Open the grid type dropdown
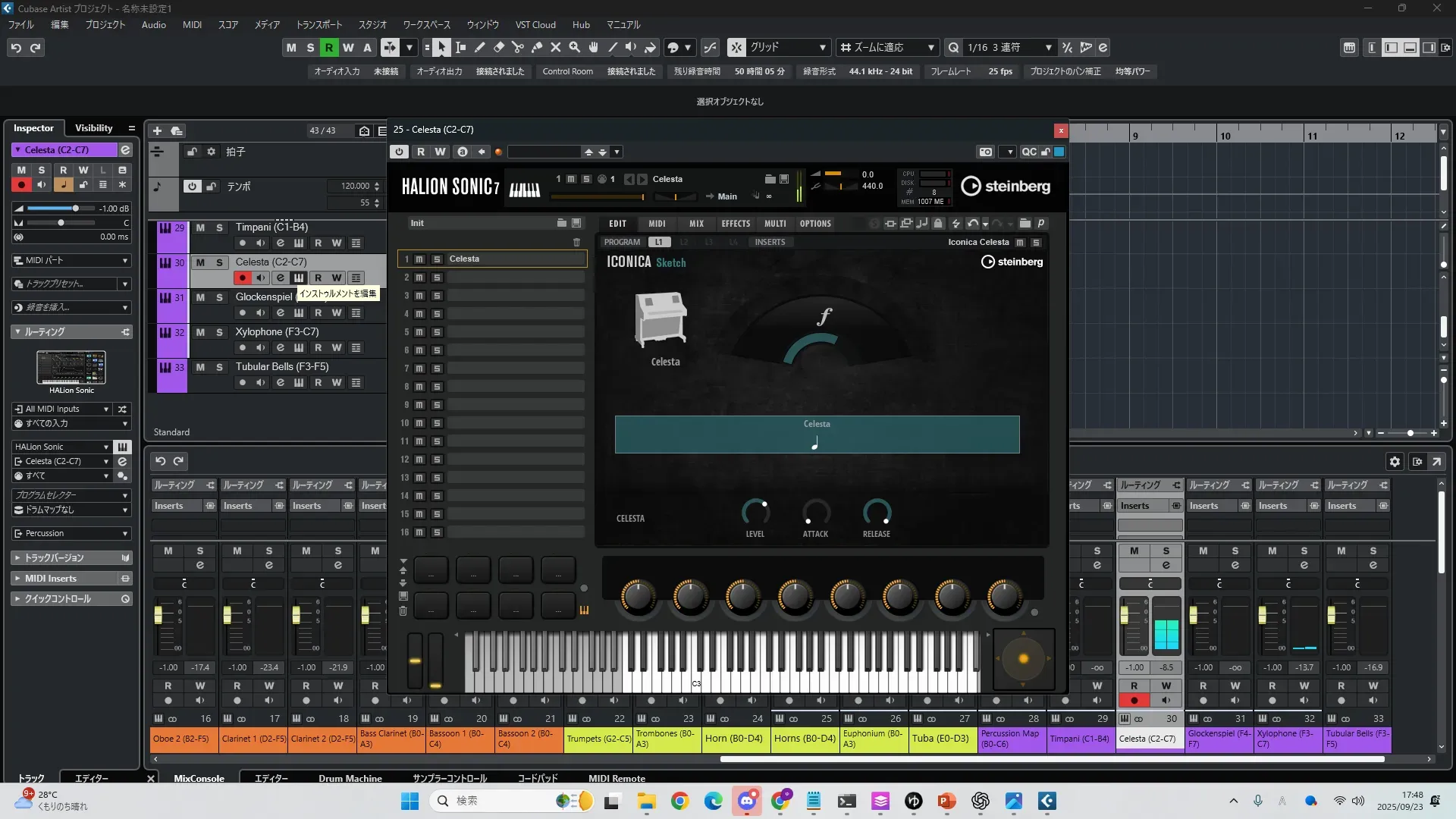The image size is (1456, 819). coord(789,48)
